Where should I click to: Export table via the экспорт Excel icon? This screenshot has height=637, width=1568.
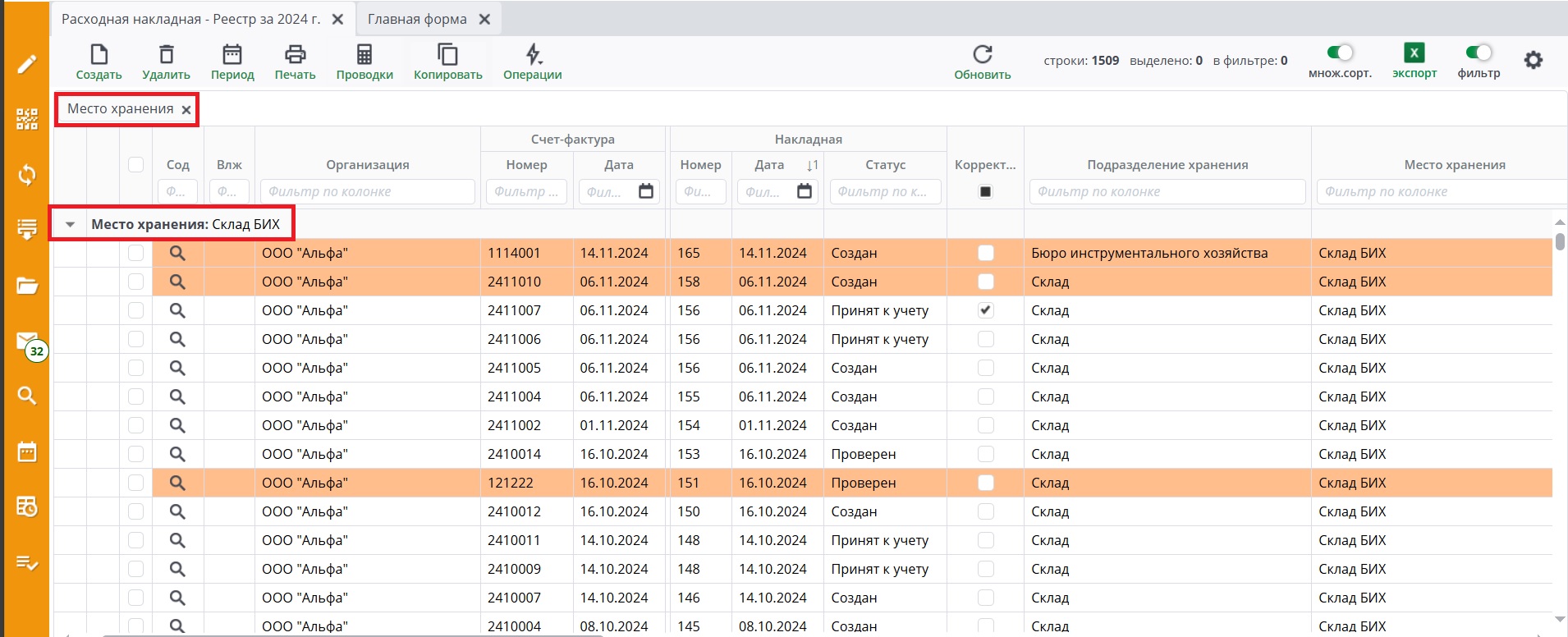[x=1414, y=53]
